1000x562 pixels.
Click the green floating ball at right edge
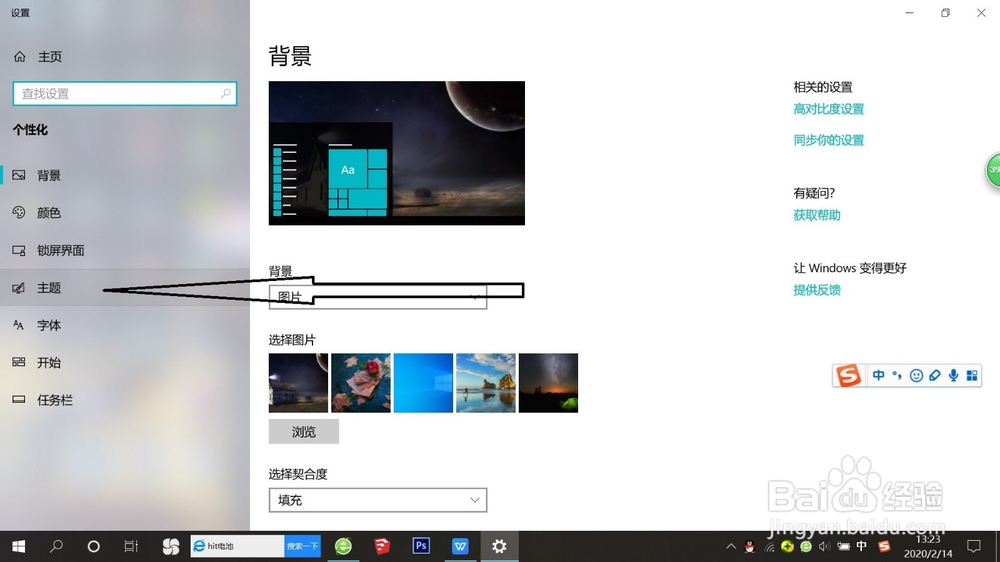[x=994, y=170]
